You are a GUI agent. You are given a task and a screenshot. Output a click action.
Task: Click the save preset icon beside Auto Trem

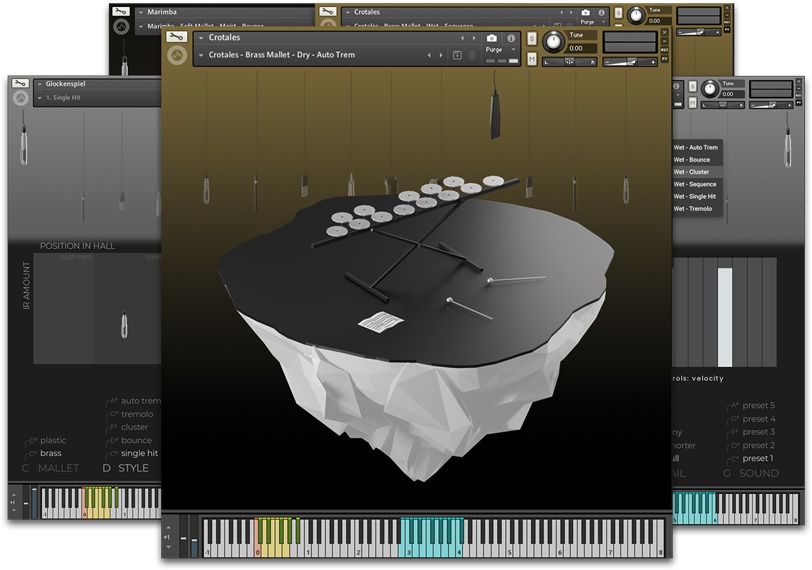pos(457,55)
